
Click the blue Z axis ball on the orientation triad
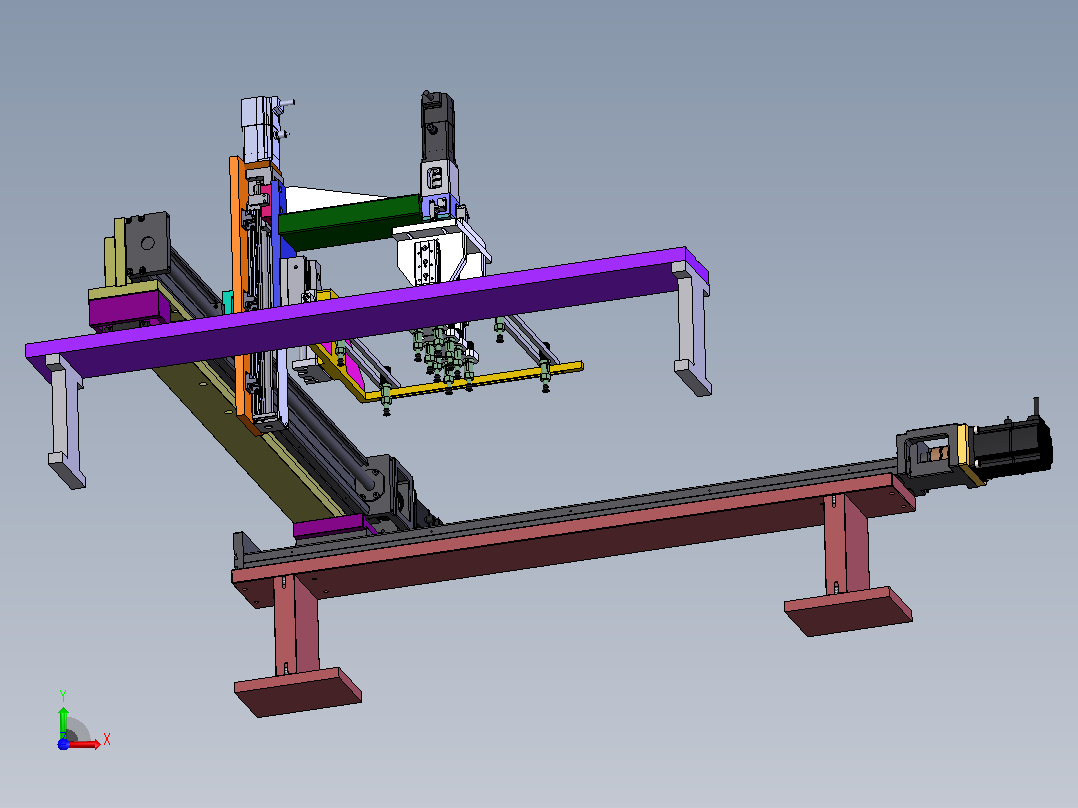(x=63, y=744)
